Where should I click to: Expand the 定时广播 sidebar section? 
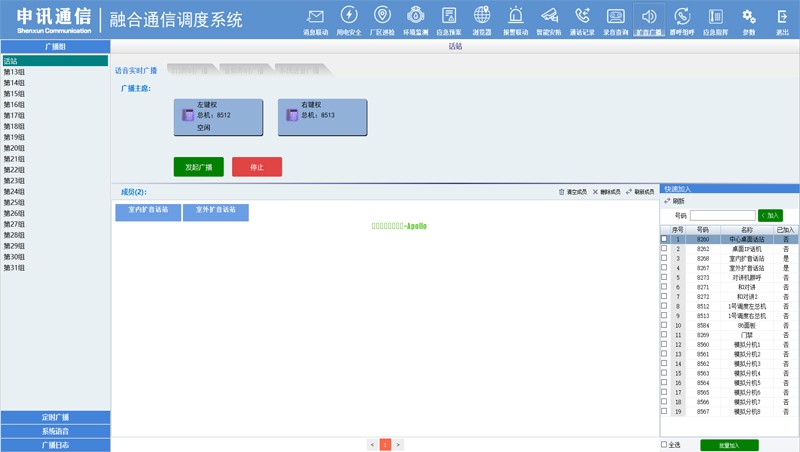[x=55, y=417]
